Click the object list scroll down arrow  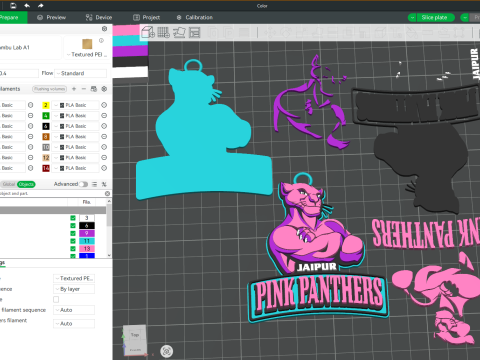[109, 255]
